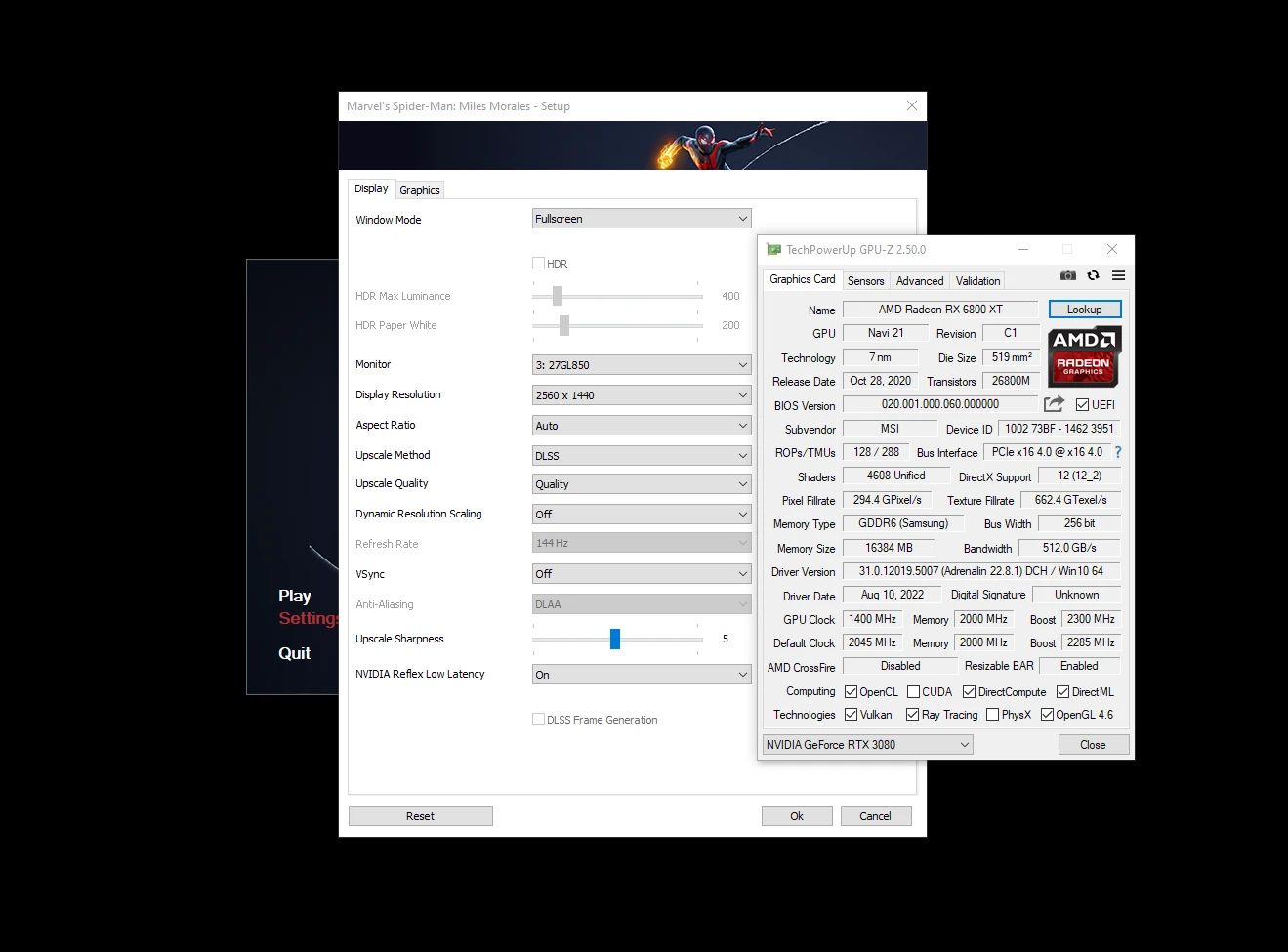Click the Upscale Sharpness slider handle

615,639
